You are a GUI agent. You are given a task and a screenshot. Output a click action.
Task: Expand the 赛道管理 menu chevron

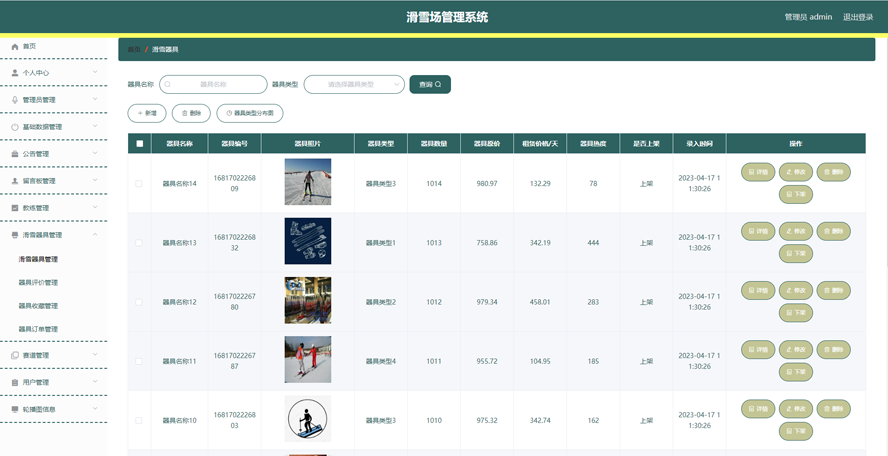95,355
